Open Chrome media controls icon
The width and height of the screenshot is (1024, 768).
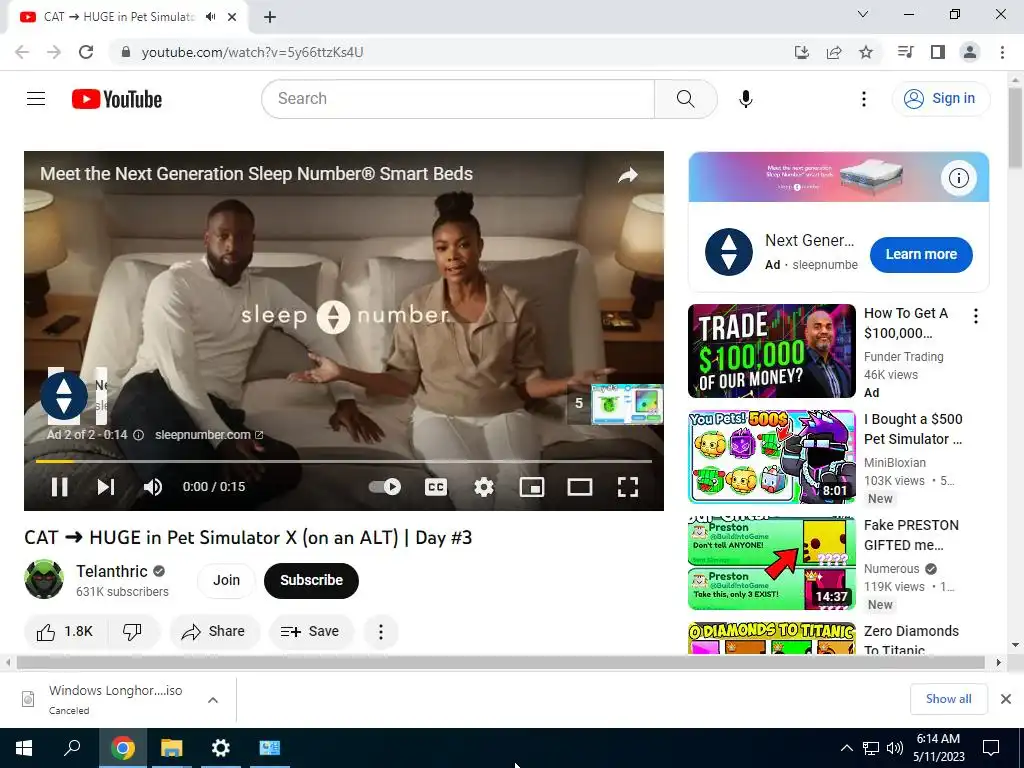pos(906,52)
